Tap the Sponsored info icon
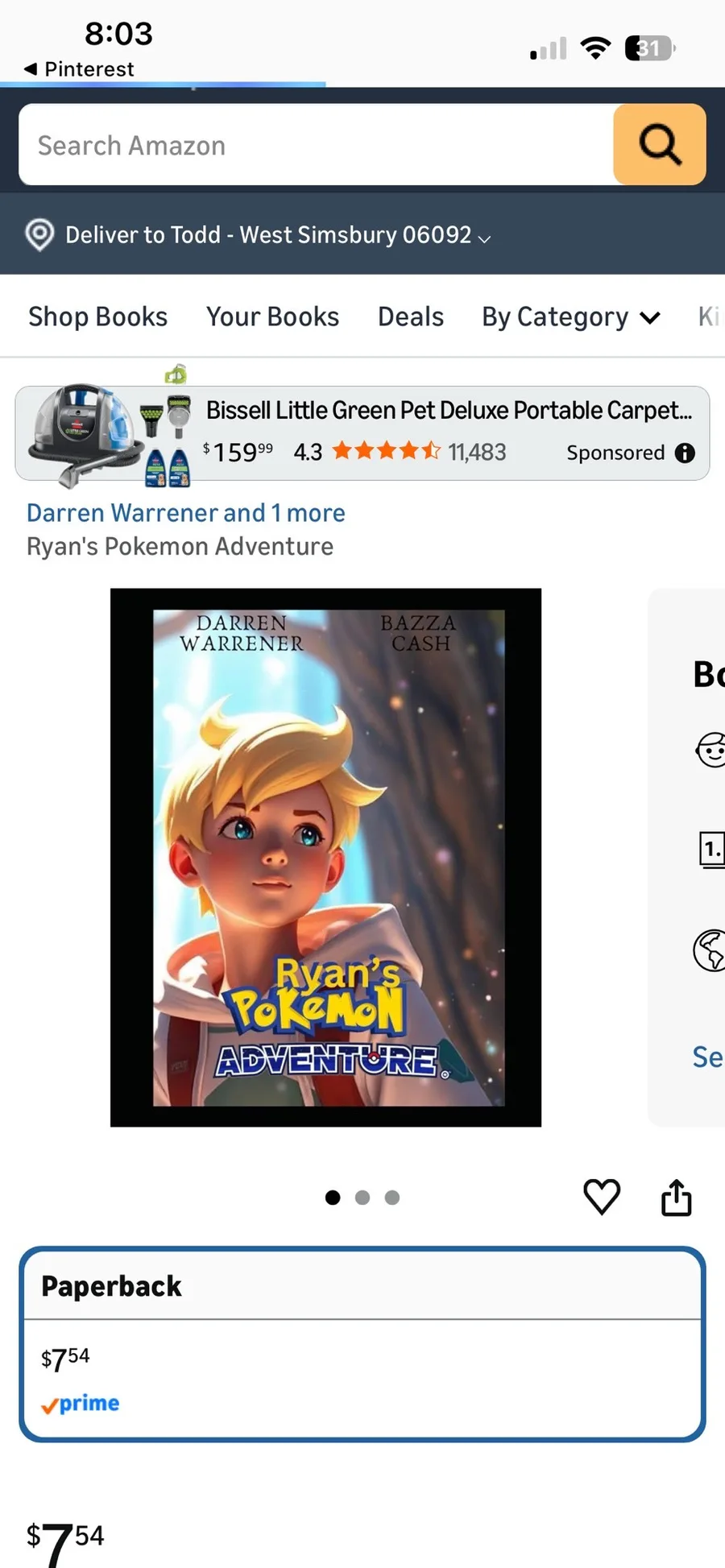This screenshot has width=725, height=1568. [x=685, y=453]
